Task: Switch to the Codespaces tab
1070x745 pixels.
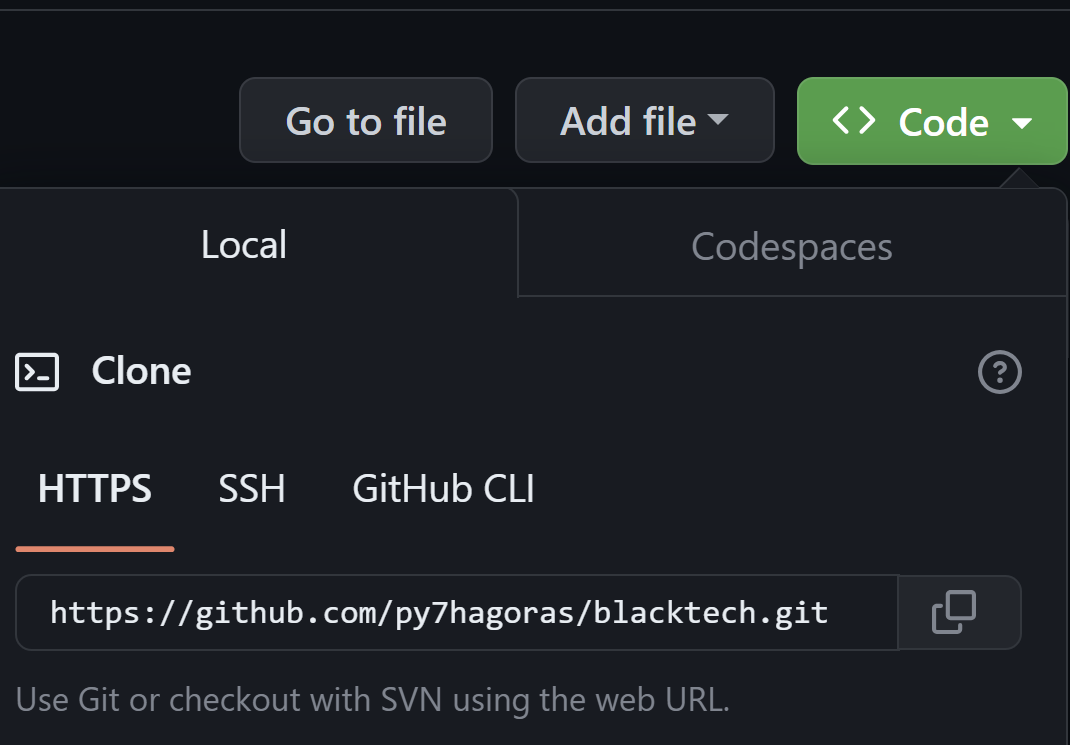Action: (791, 246)
